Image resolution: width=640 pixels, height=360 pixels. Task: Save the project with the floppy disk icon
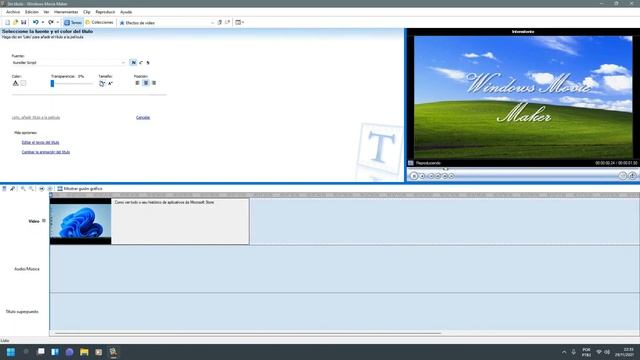[23, 22]
